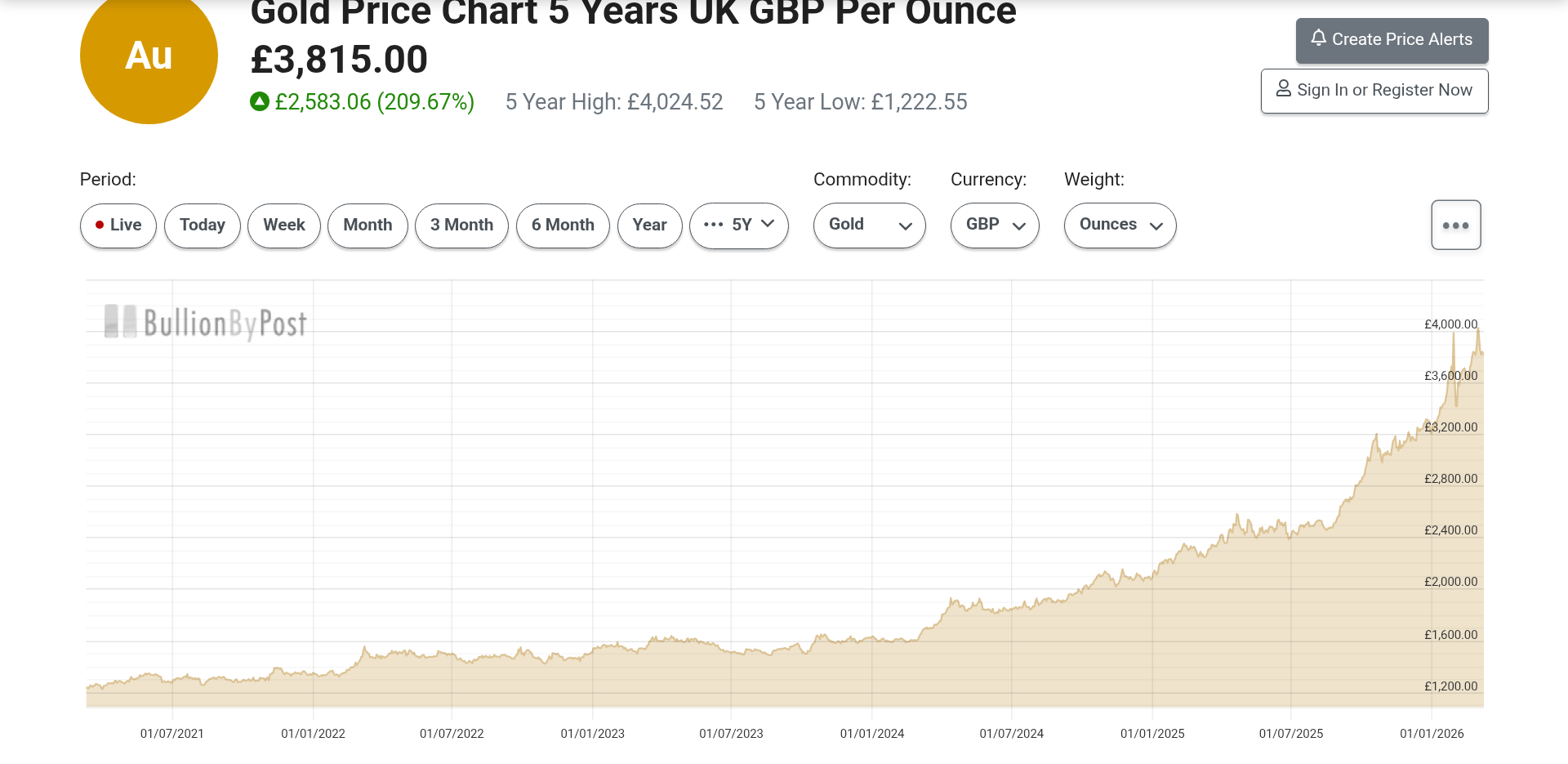Viewport: 1568px width, 764px height.
Task: Open the Commodity dropdown showing Gold
Action: [869, 225]
